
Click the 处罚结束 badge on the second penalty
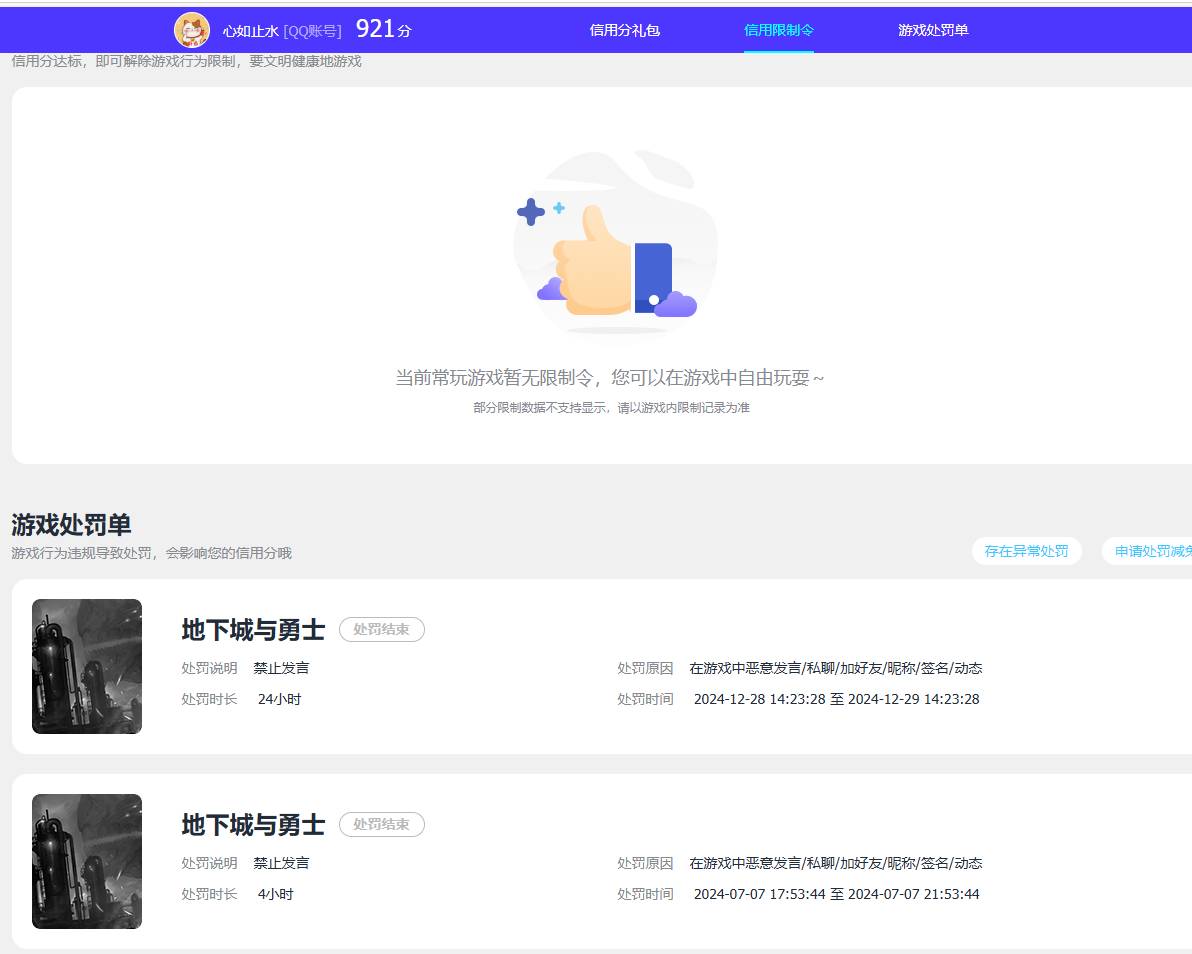click(x=381, y=825)
